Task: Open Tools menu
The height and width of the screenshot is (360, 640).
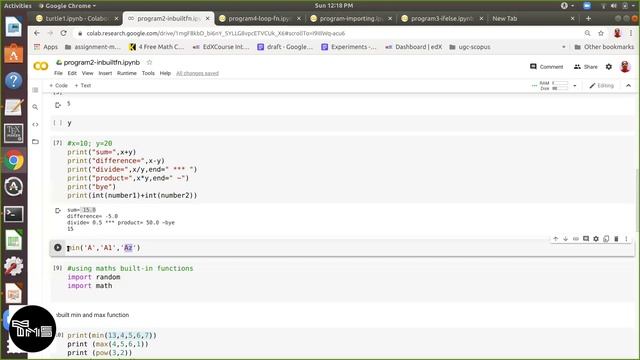Action: (148, 73)
